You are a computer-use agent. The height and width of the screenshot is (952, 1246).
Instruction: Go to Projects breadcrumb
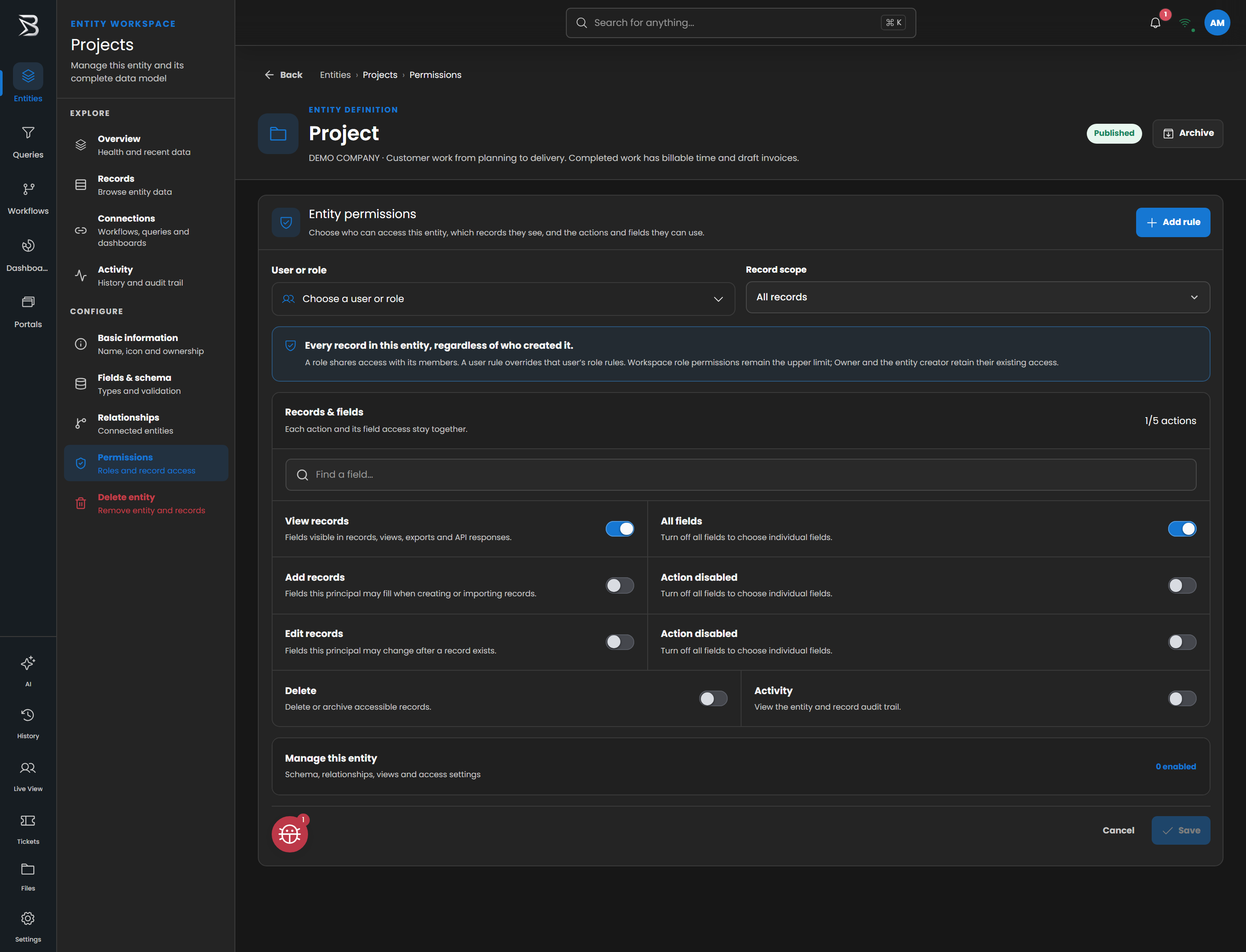(379, 75)
